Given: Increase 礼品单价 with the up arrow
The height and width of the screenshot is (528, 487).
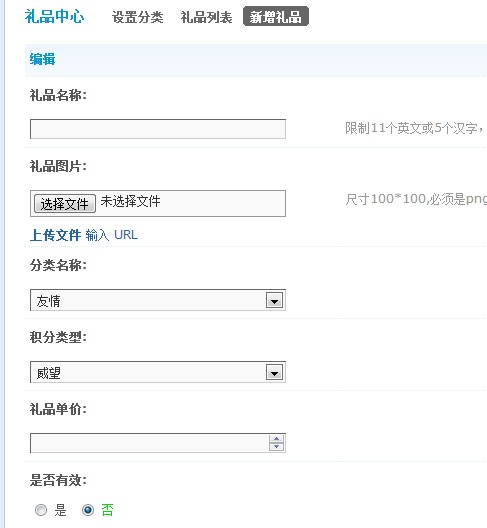Looking at the screenshot, I should pyautogui.click(x=277, y=439).
